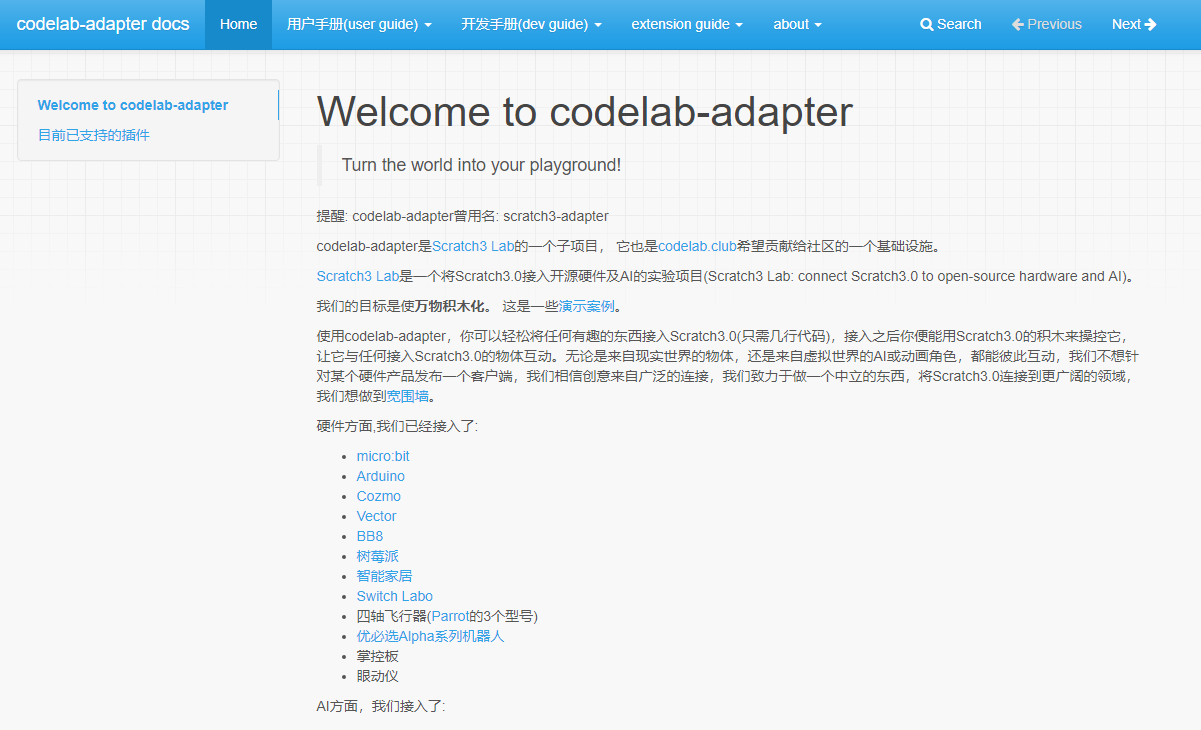The width and height of the screenshot is (1201, 730).
Task: Open the 用户手册(user guide) dropdown
Action: click(359, 24)
